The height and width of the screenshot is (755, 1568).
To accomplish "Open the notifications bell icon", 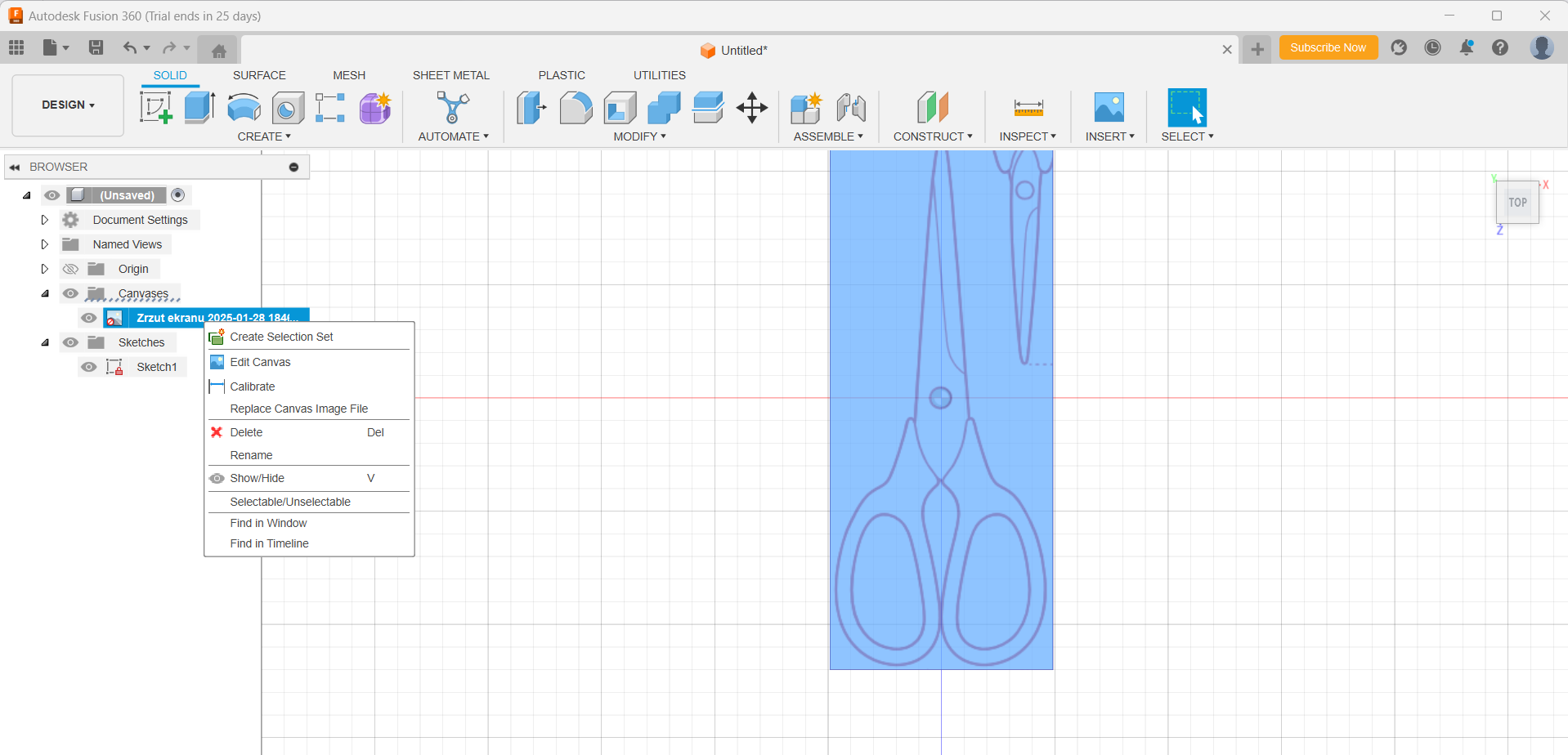I will click(x=1466, y=48).
